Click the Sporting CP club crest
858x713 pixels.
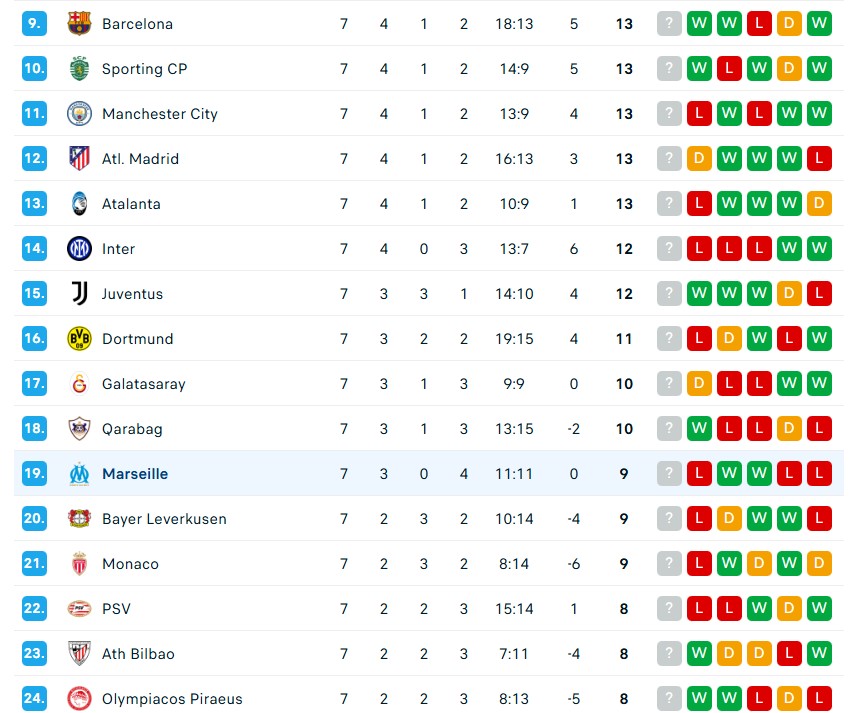tap(79, 69)
